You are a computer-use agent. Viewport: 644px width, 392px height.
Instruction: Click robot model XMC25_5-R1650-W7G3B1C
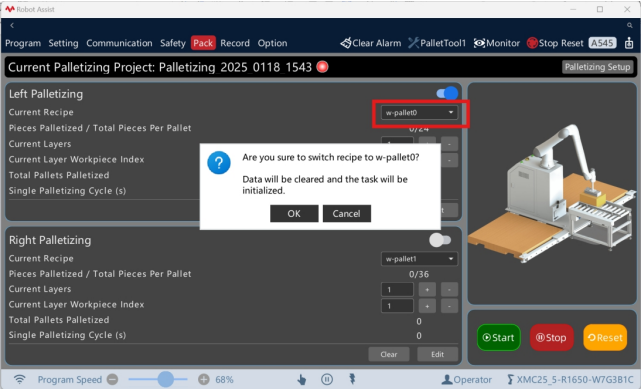[x=570, y=379]
